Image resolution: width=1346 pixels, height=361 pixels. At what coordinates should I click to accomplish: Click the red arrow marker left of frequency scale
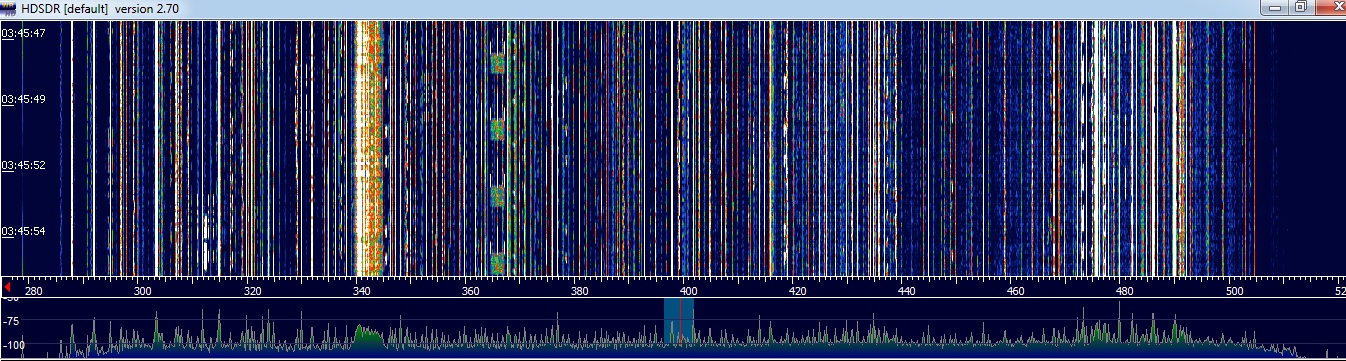[x=8, y=288]
